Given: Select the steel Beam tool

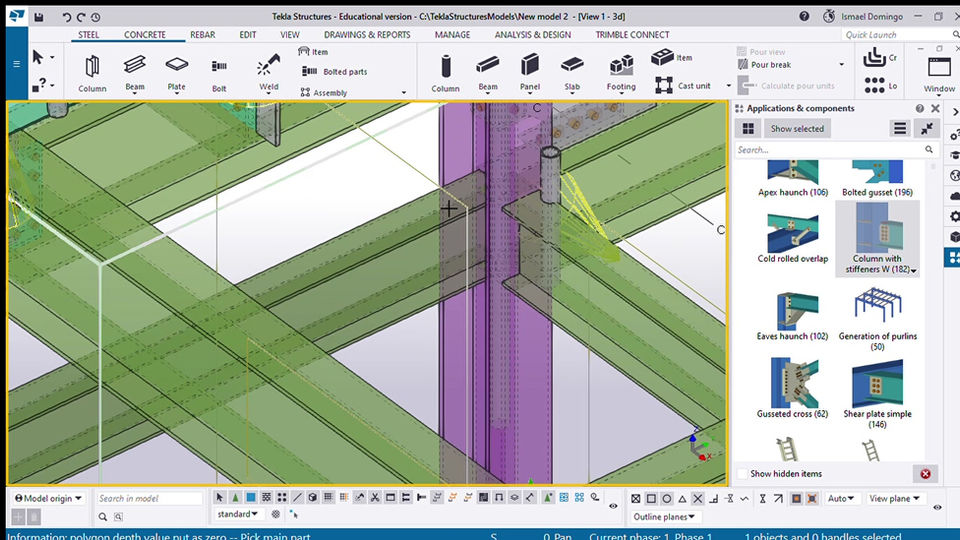Looking at the screenshot, I should [135, 73].
